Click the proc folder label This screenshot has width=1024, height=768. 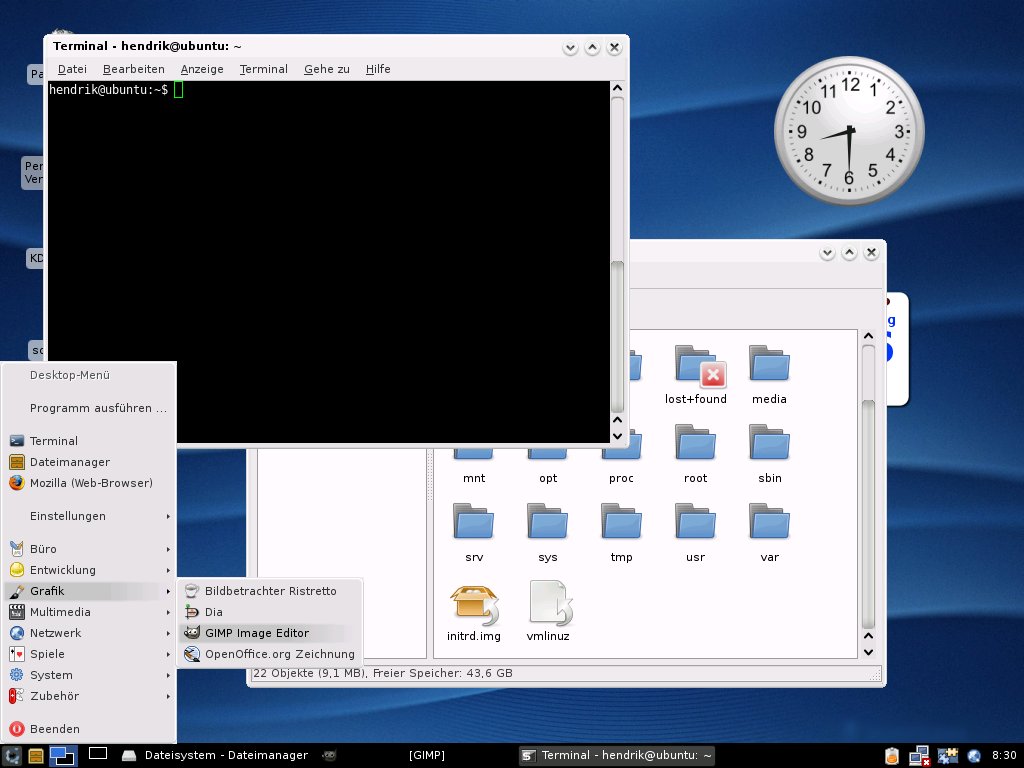pos(621,478)
